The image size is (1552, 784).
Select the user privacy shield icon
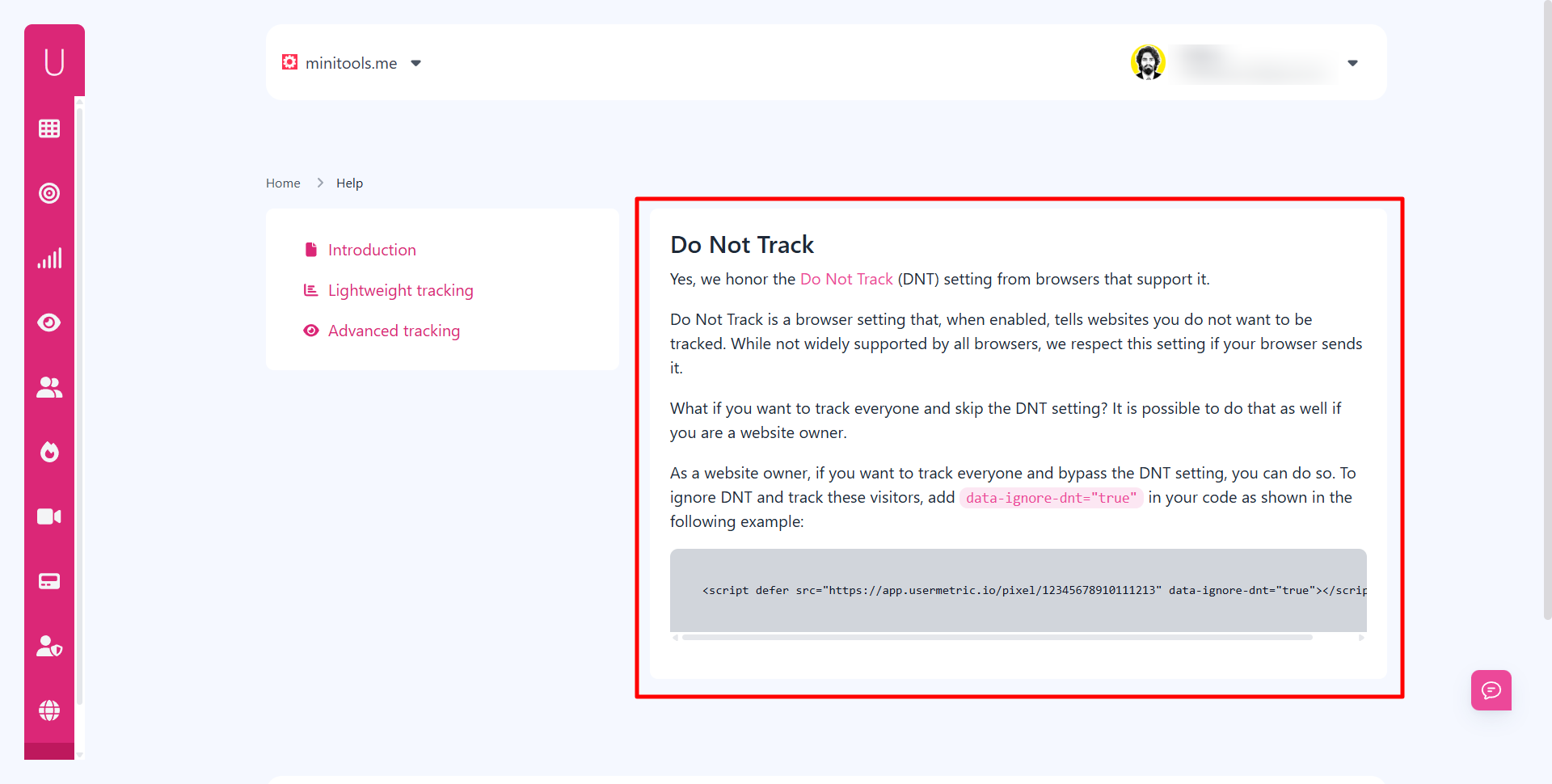(x=49, y=645)
